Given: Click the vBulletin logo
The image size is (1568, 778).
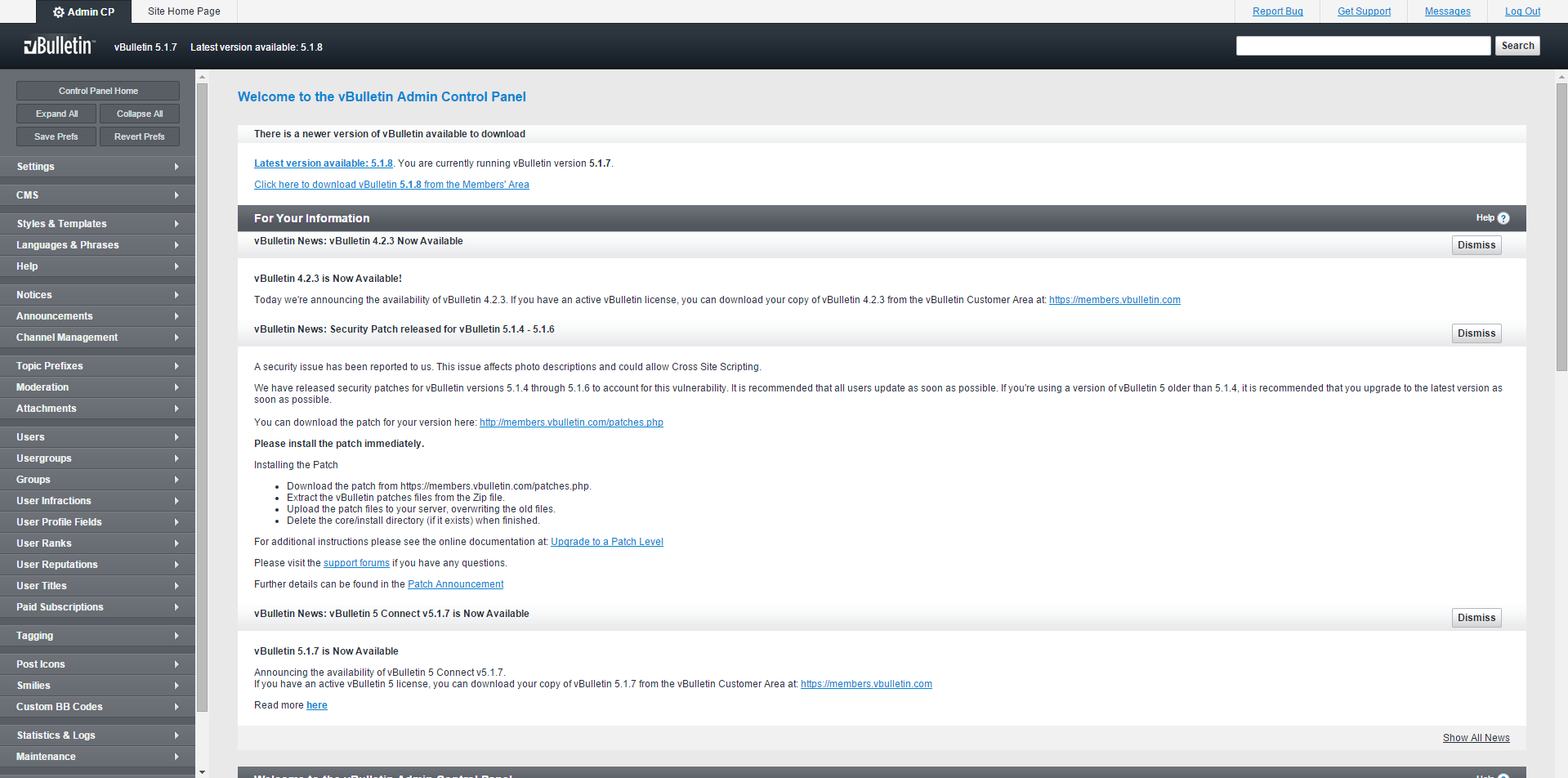Looking at the screenshot, I should point(59,46).
